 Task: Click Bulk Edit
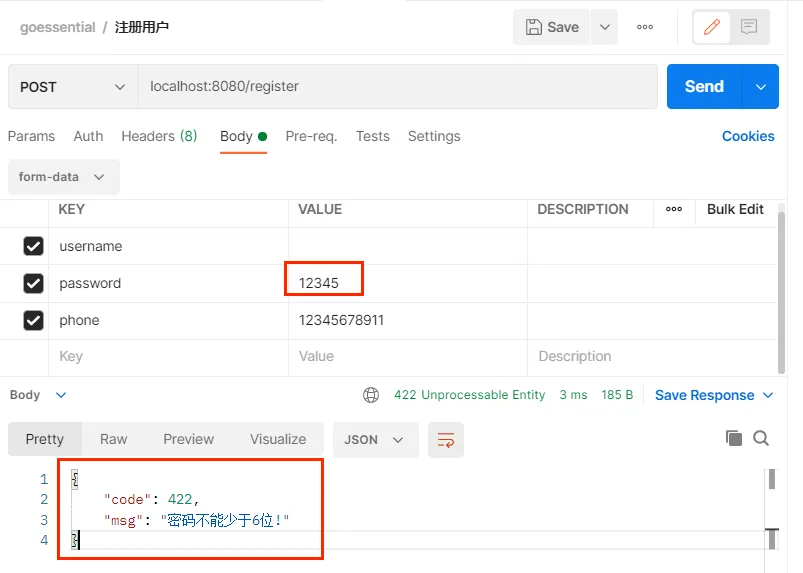(x=735, y=209)
